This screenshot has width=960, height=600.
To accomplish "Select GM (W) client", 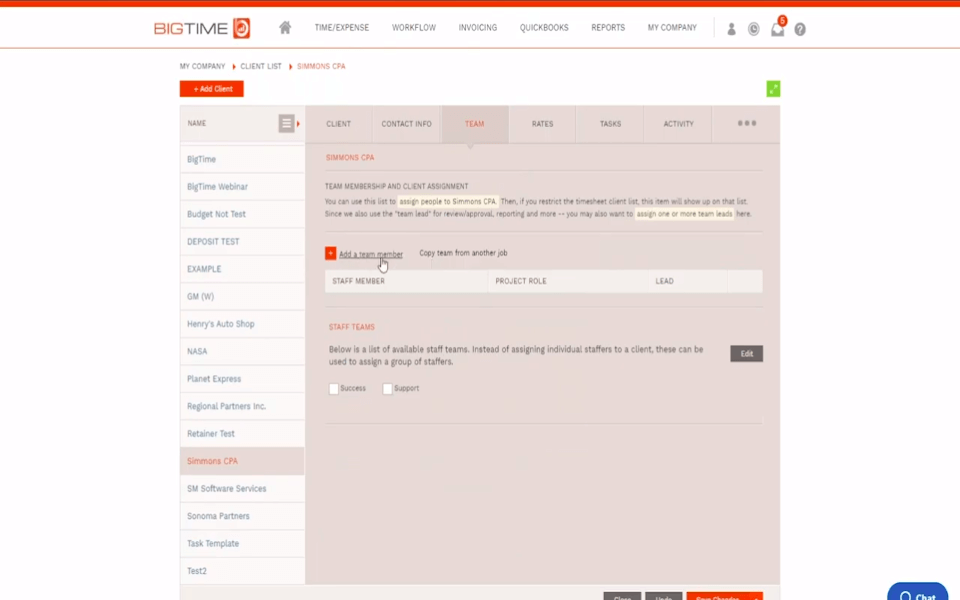I will (242, 296).
